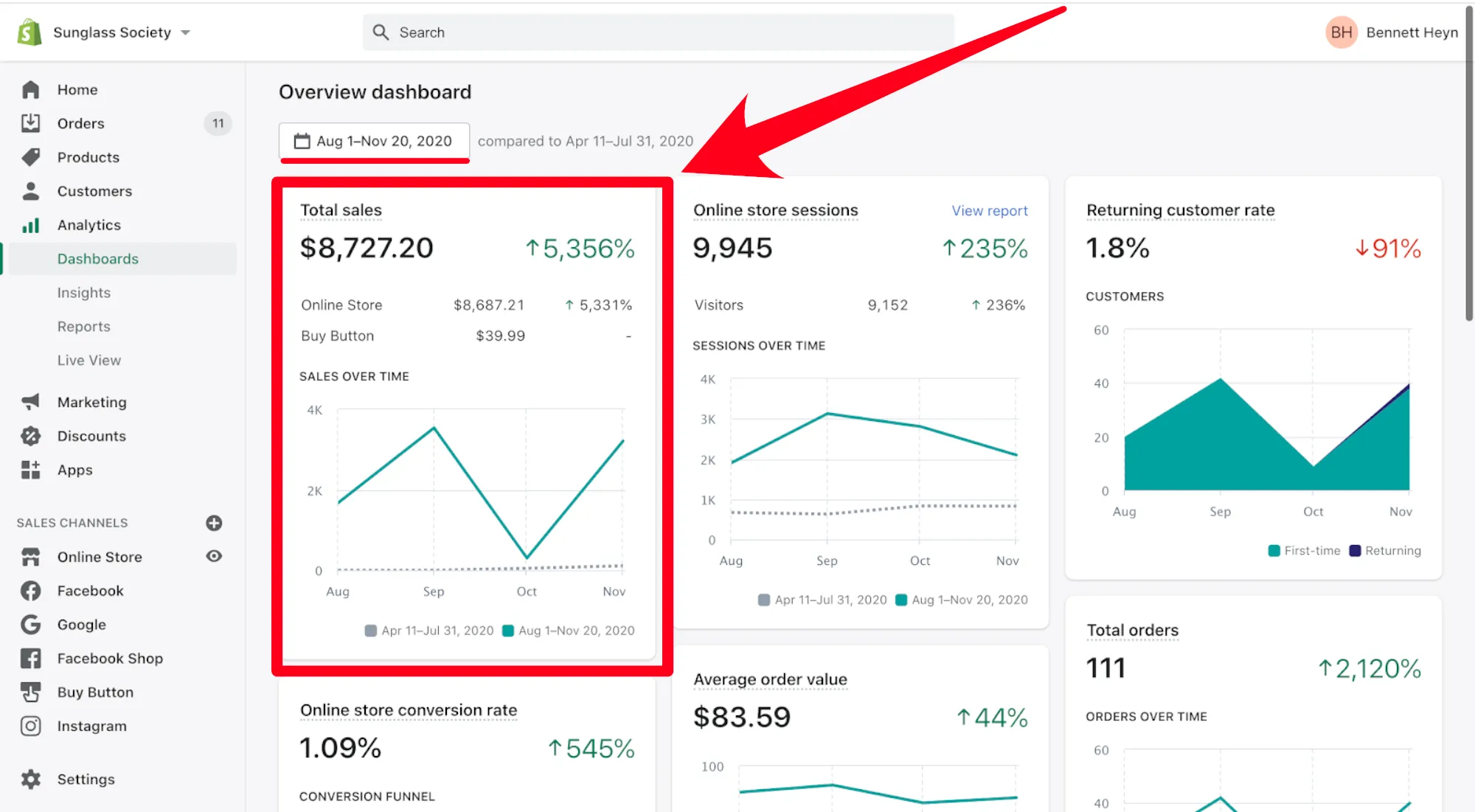The image size is (1475, 812).
Task: Click the Total sales card title
Action: click(x=341, y=210)
